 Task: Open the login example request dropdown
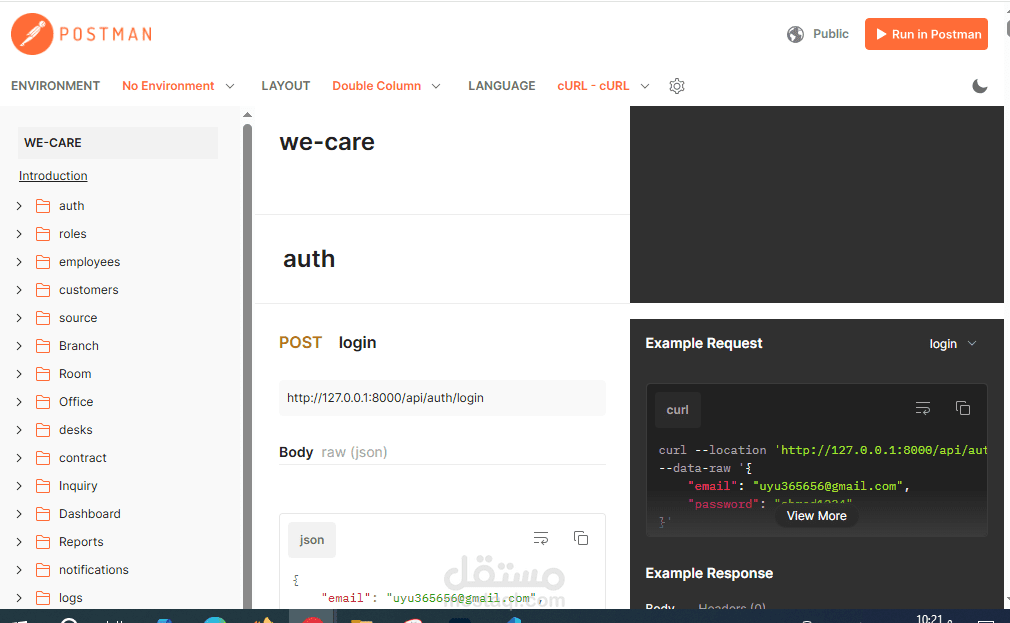point(953,344)
